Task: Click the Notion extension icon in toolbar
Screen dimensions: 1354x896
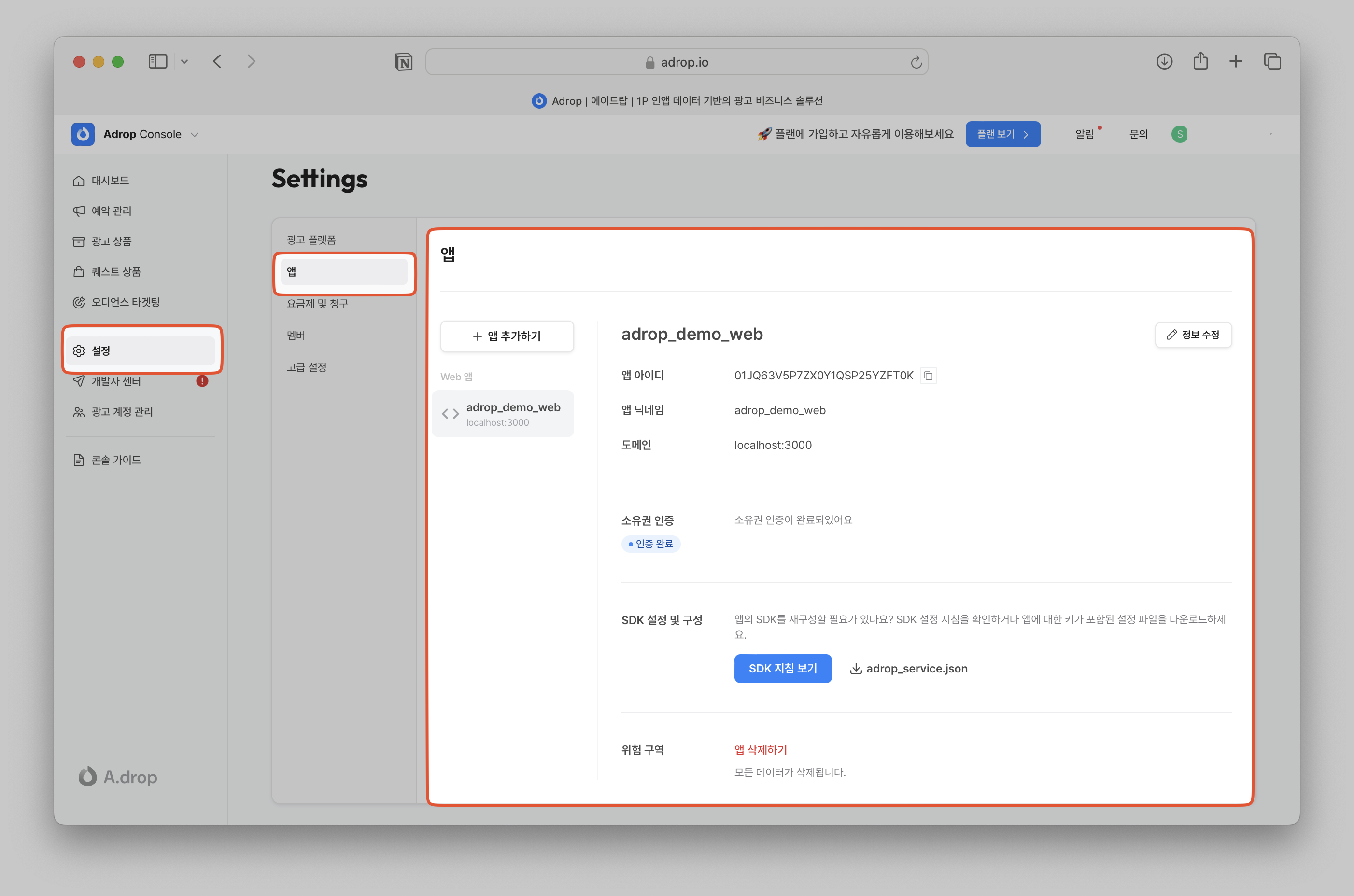Action: (404, 62)
